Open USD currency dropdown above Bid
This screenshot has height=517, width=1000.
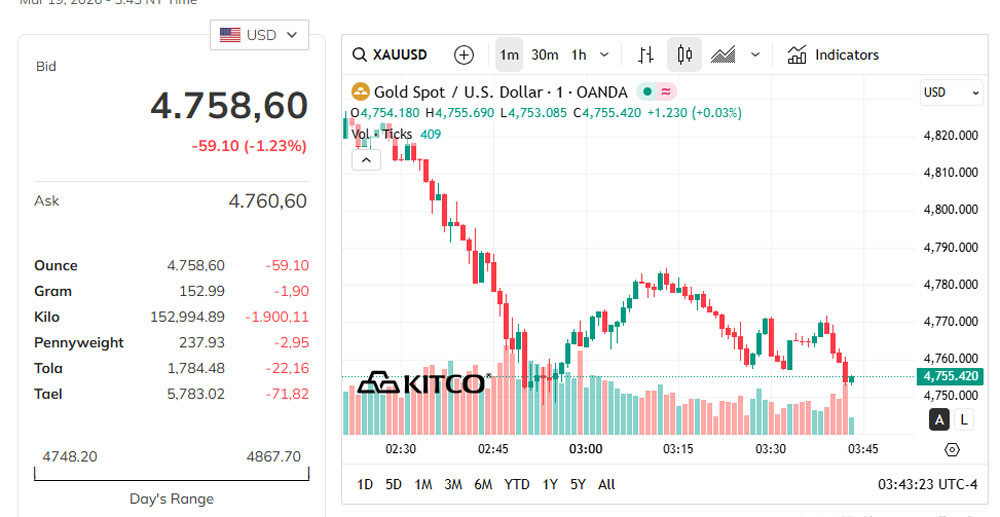pos(259,35)
